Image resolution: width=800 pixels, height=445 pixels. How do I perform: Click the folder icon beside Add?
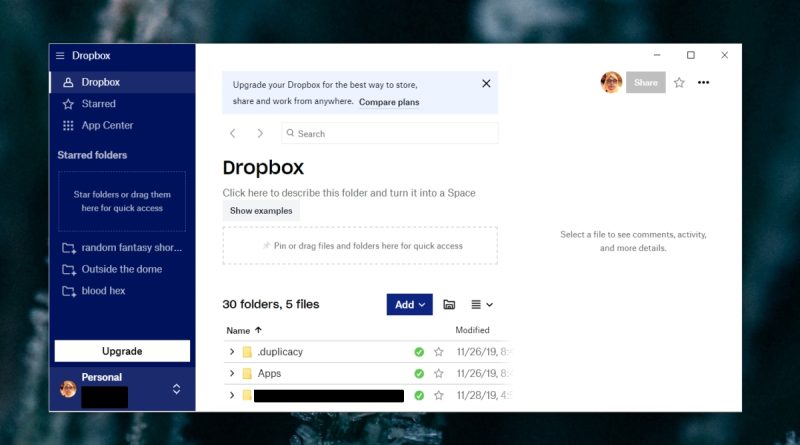pos(449,305)
